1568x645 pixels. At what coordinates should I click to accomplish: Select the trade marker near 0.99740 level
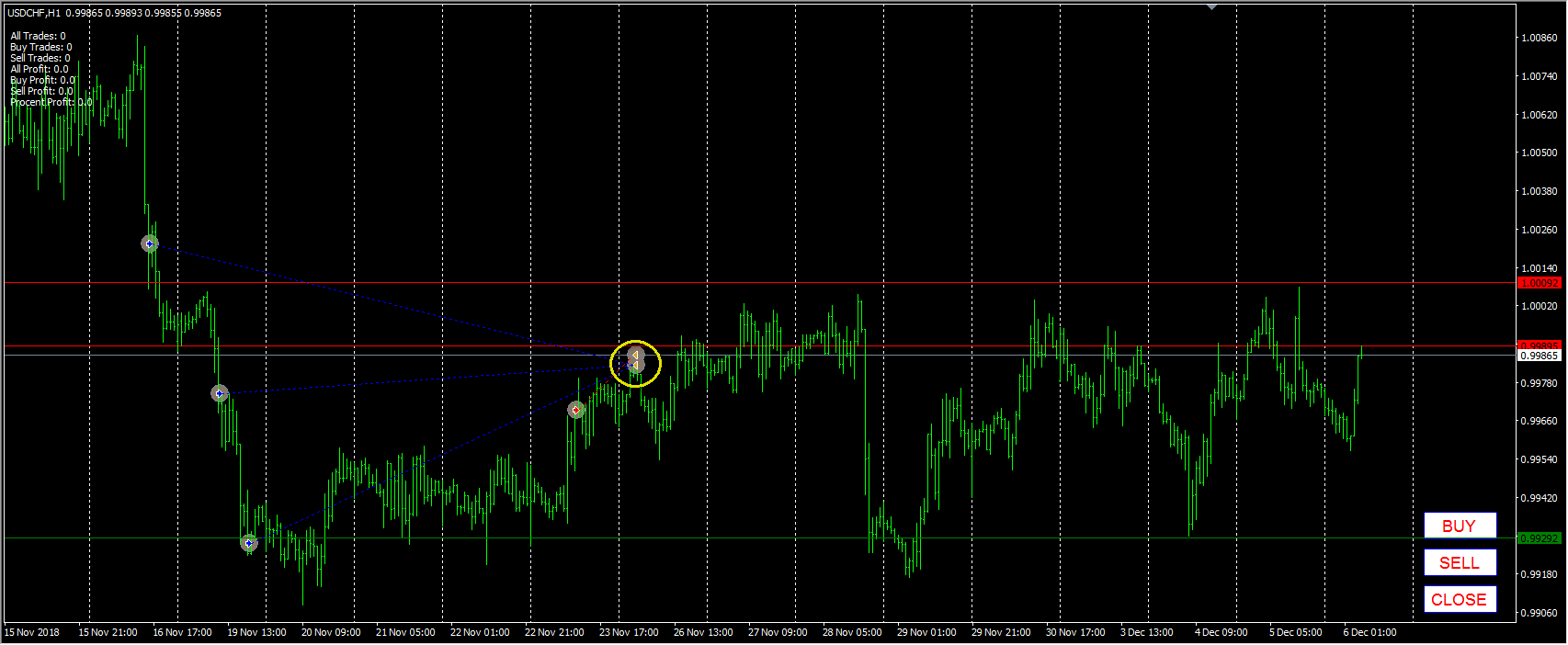[219, 393]
